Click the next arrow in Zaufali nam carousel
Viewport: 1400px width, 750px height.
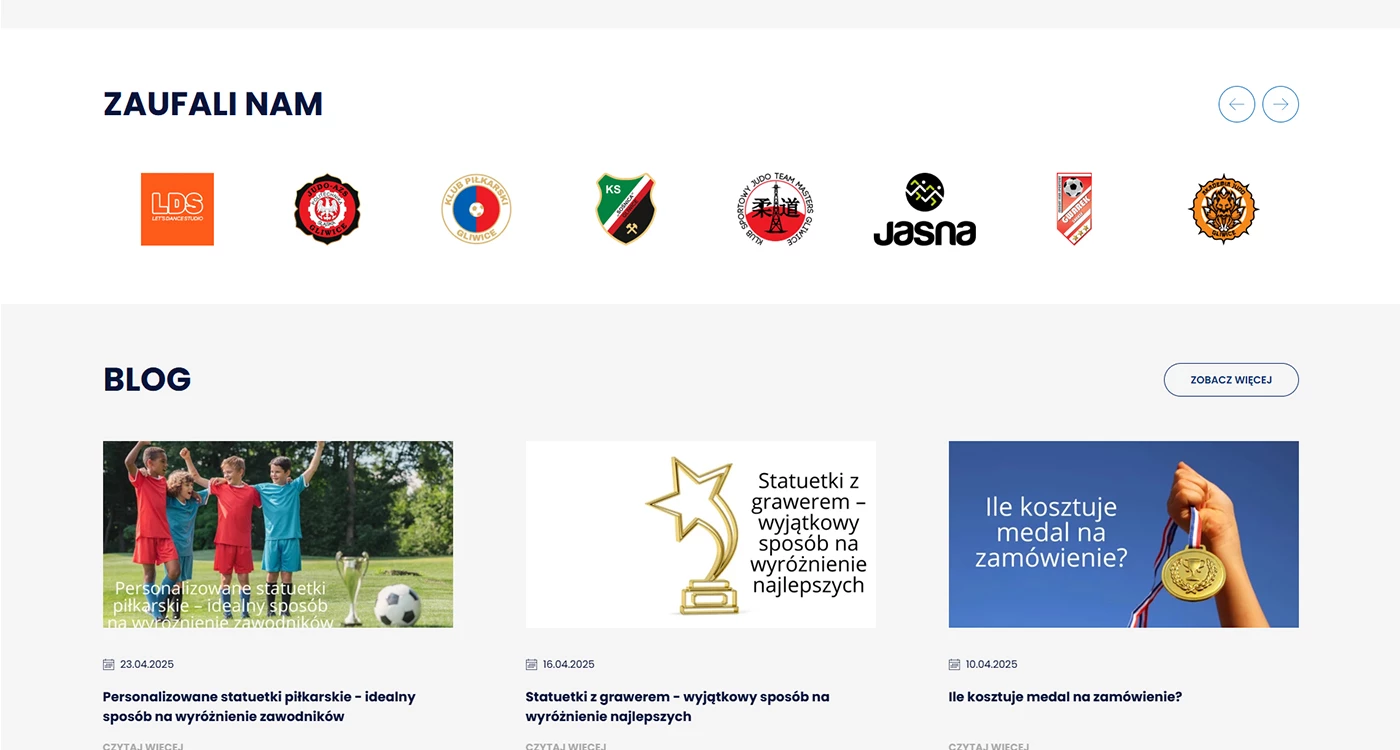point(1280,104)
